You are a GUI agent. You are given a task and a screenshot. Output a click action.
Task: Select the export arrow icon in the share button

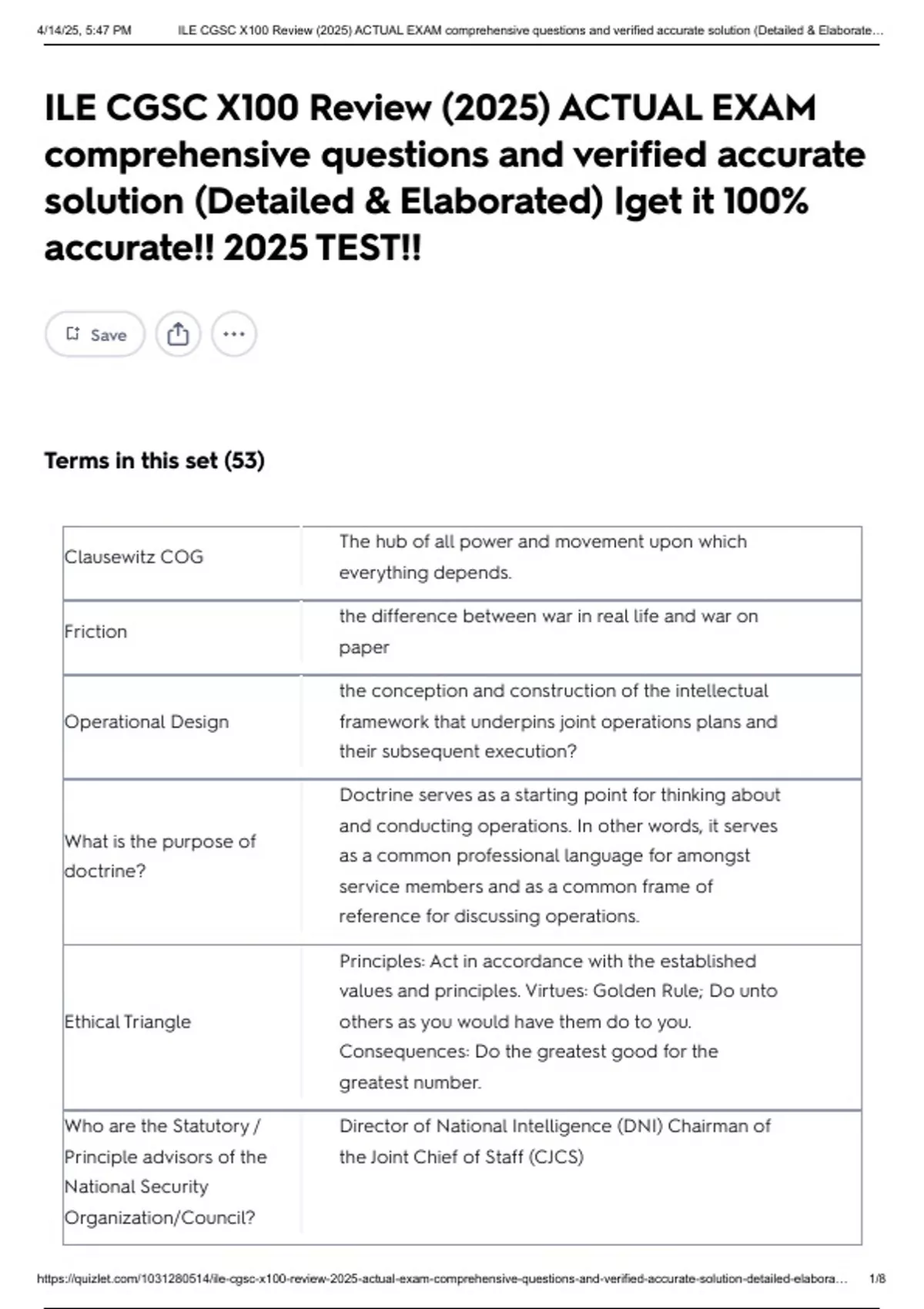179,333
